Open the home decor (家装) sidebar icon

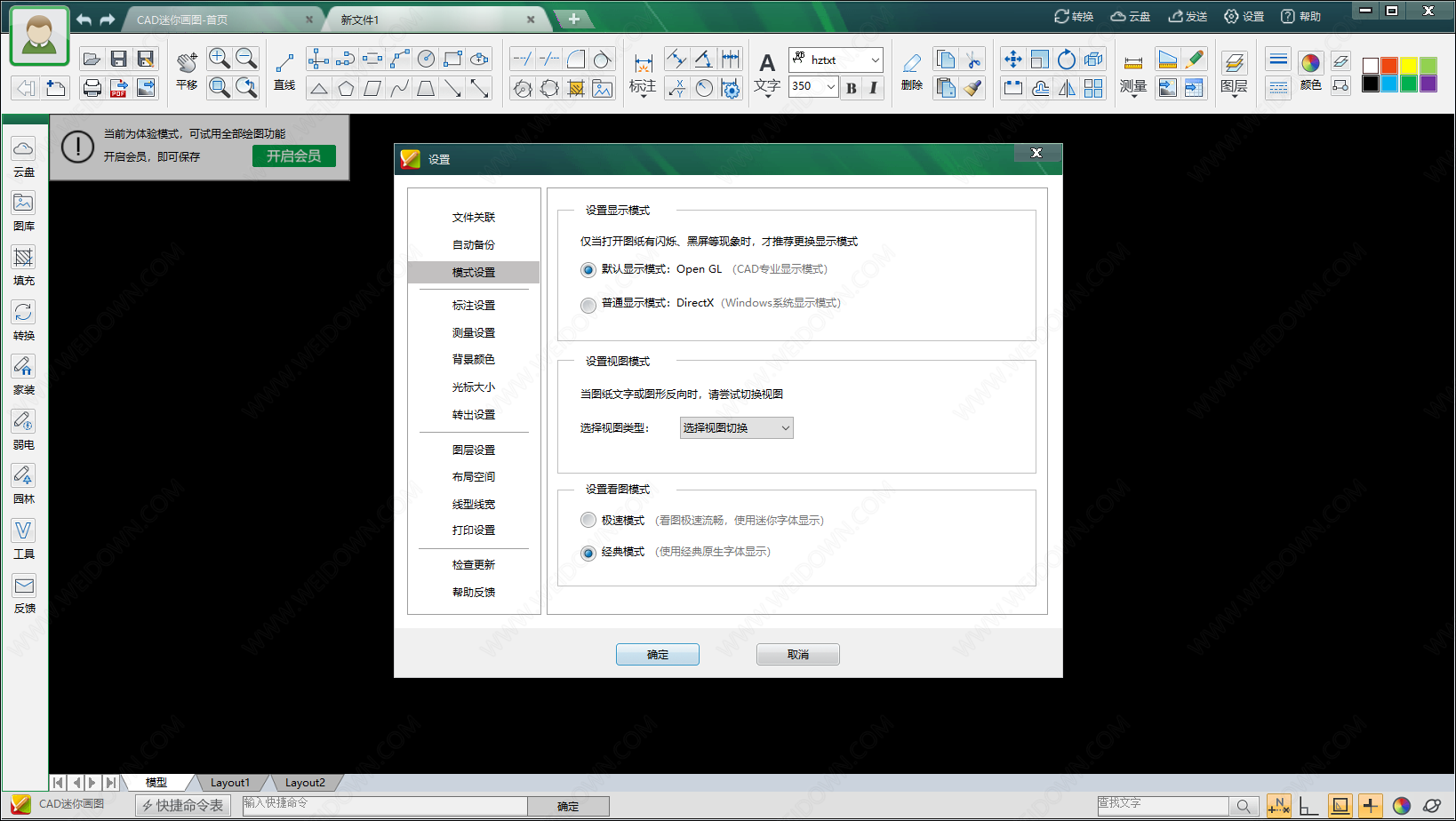coord(24,375)
